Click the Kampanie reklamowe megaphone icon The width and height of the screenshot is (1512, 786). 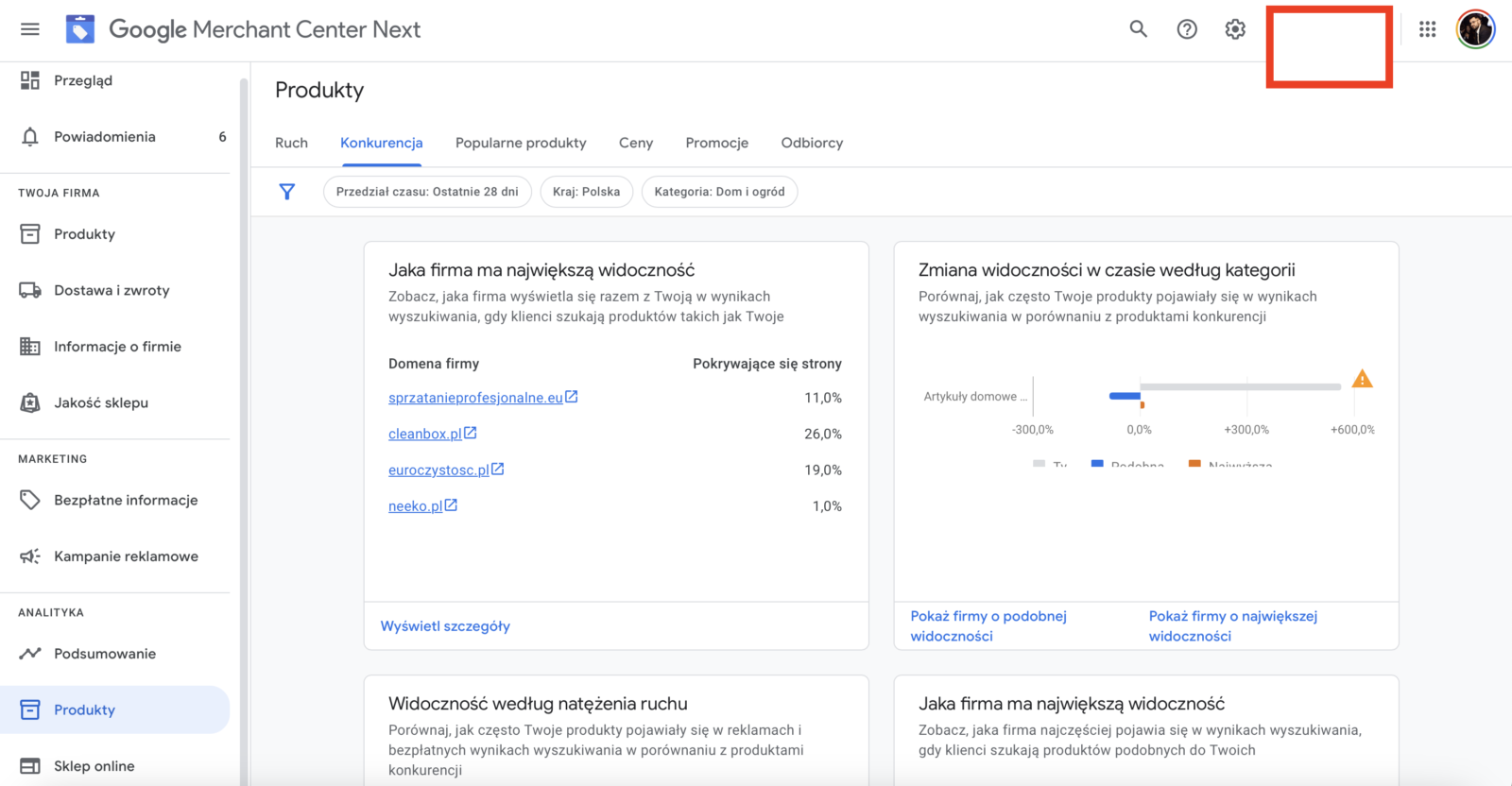pos(30,556)
